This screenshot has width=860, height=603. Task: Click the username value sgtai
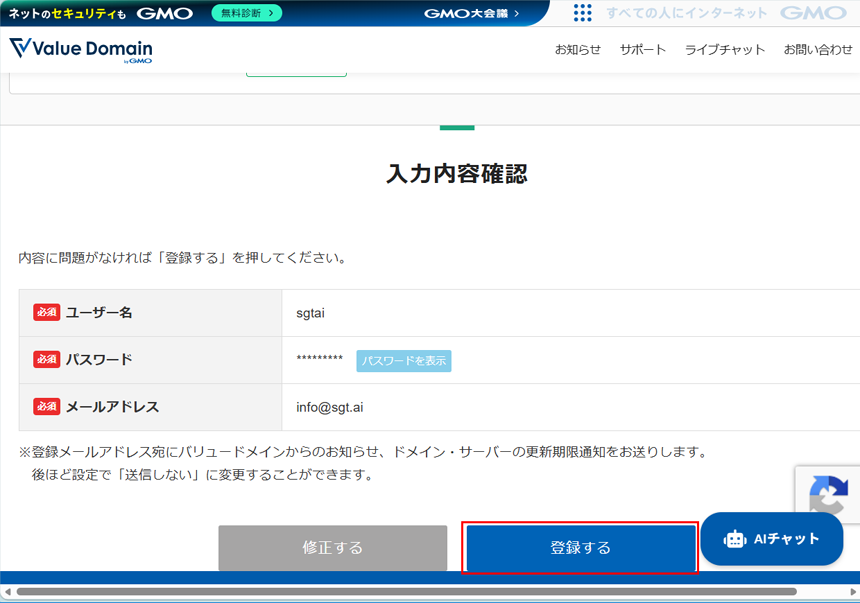pyautogui.click(x=310, y=313)
